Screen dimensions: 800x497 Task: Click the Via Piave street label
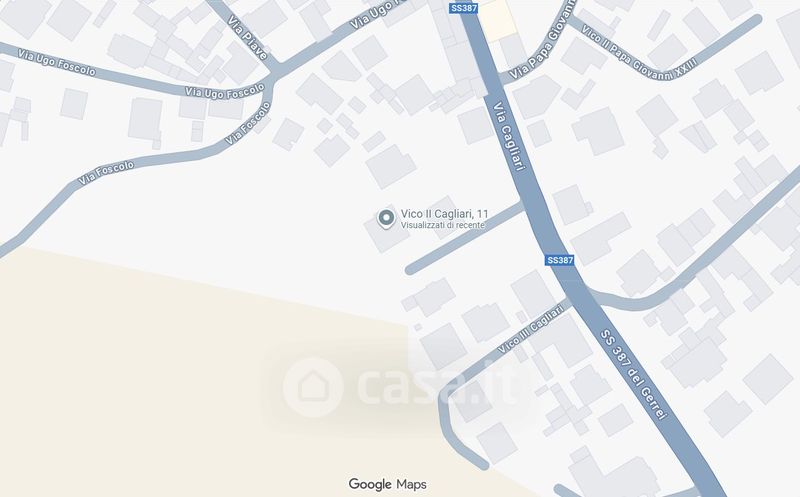point(247,37)
